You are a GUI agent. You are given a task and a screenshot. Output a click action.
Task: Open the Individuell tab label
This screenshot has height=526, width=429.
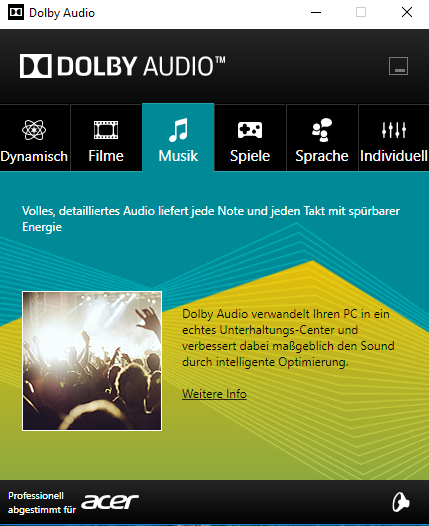pos(394,156)
